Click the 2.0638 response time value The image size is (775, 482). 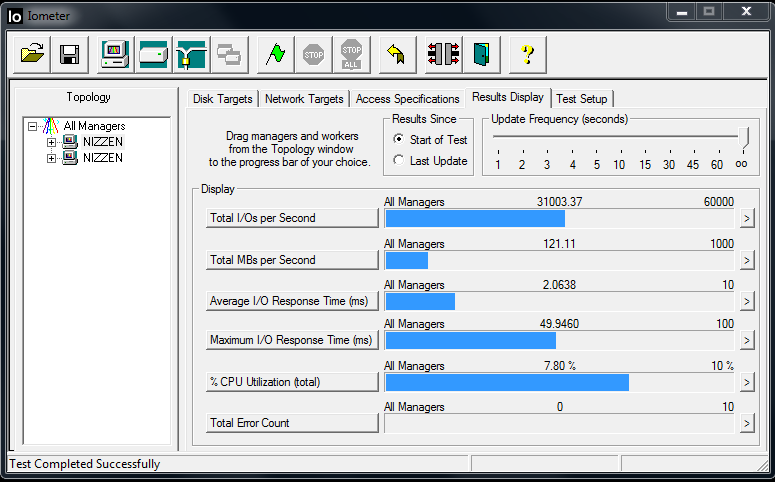point(559,285)
